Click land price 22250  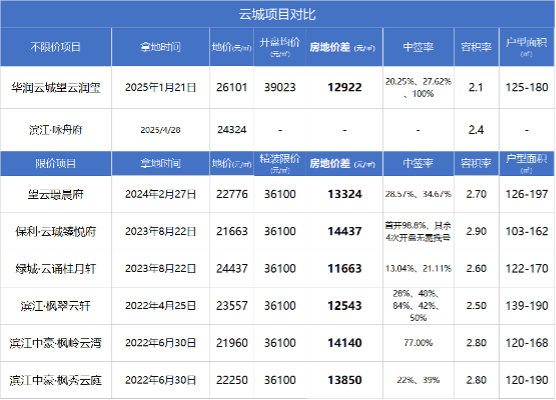coord(232,380)
